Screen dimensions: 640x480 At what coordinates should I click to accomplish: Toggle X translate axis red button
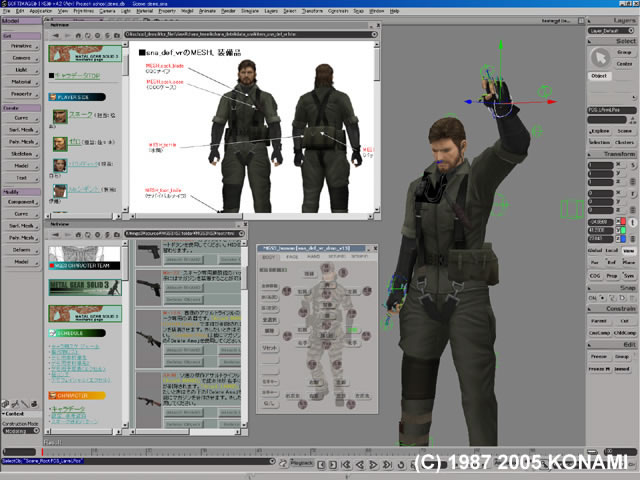620,222
